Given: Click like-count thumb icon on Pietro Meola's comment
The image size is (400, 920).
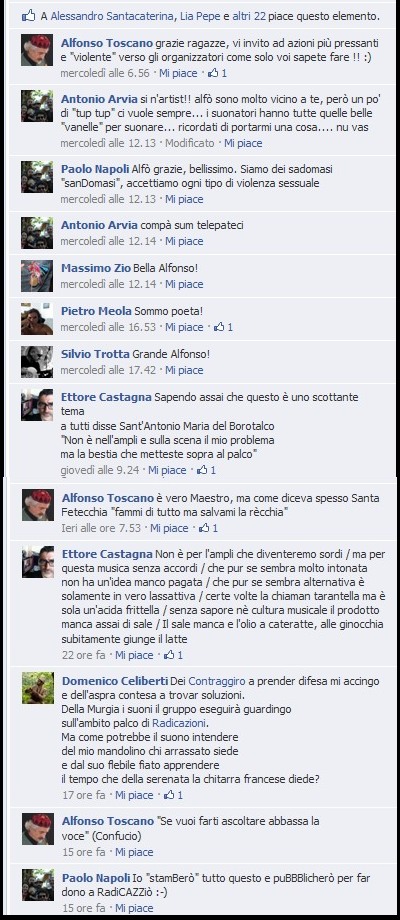Looking at the screenshot, I should [219, 327].
